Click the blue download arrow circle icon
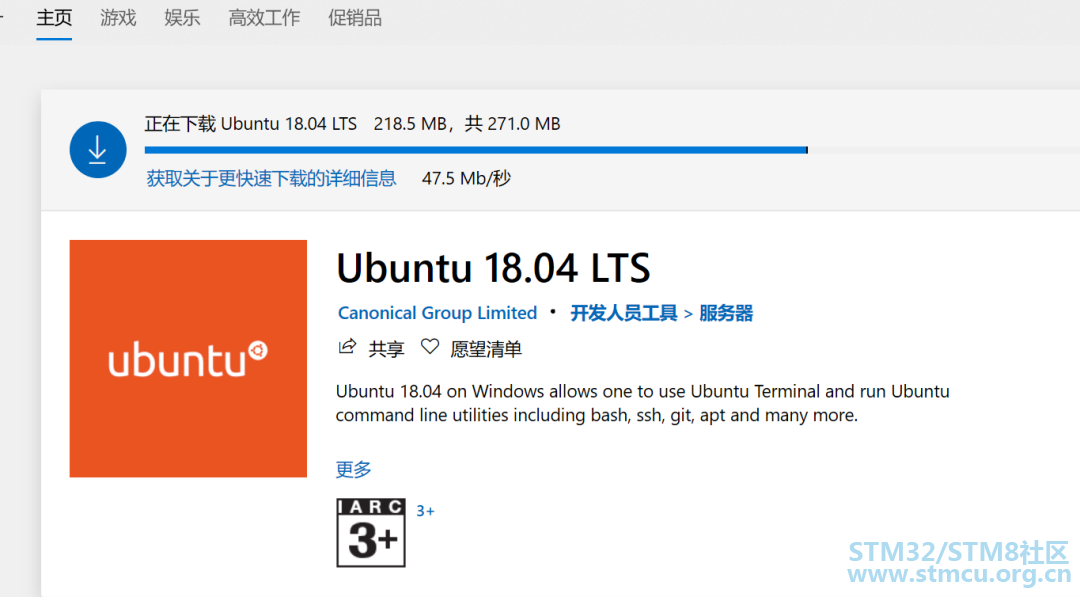This screenshot has height=597, width=1080. pyautogui.click(x=98, y=149)
